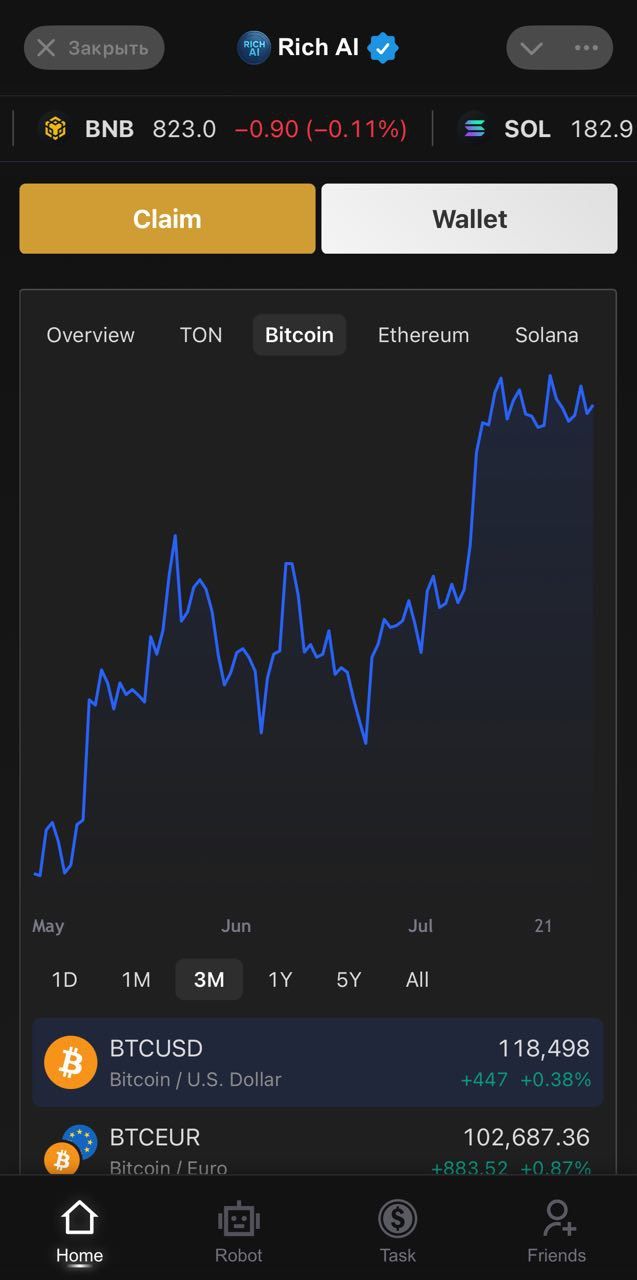Image resolution: width=637 pixels, height=1280 pixels.
Task: Select the 1Y timeframe
Action: pyautogui.click(x=280, y=979)
